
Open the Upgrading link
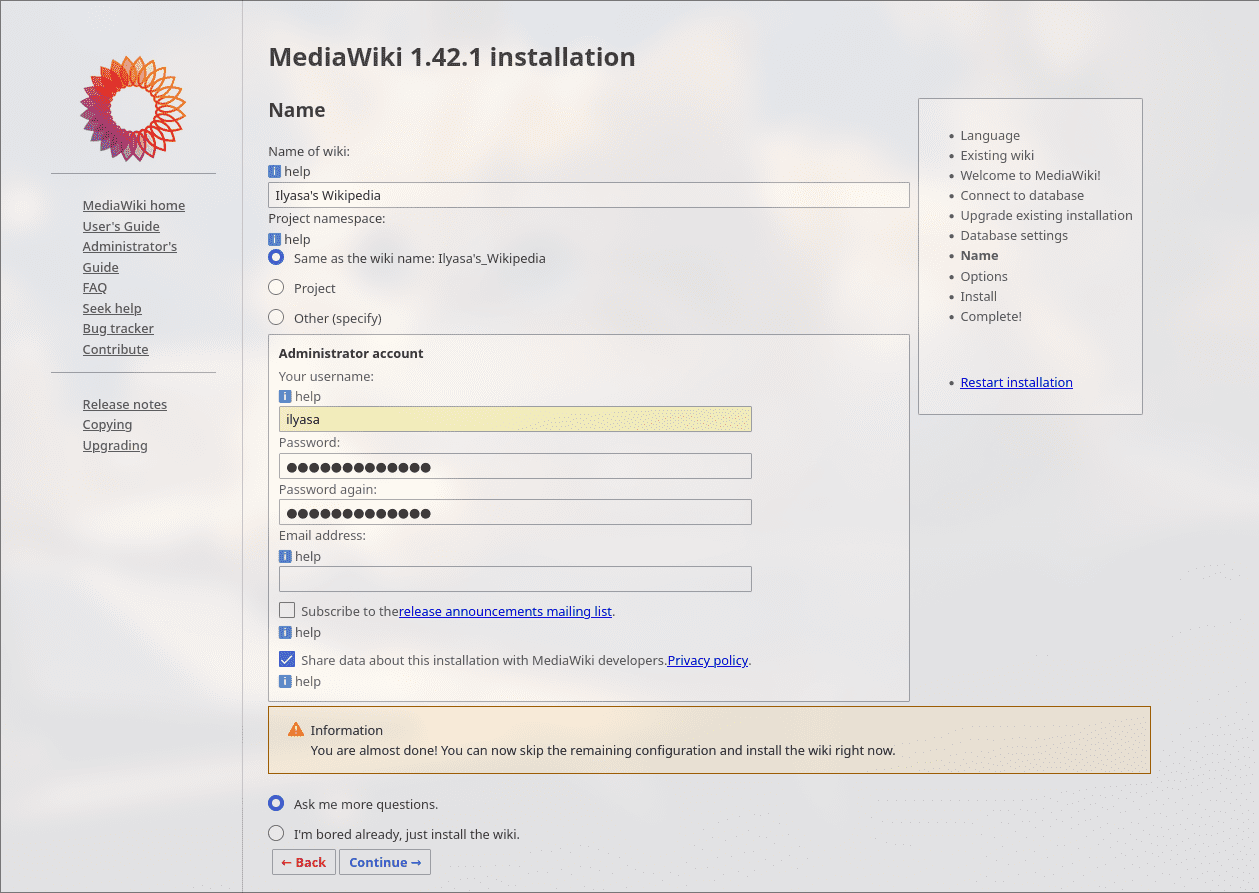coord(115,446)
